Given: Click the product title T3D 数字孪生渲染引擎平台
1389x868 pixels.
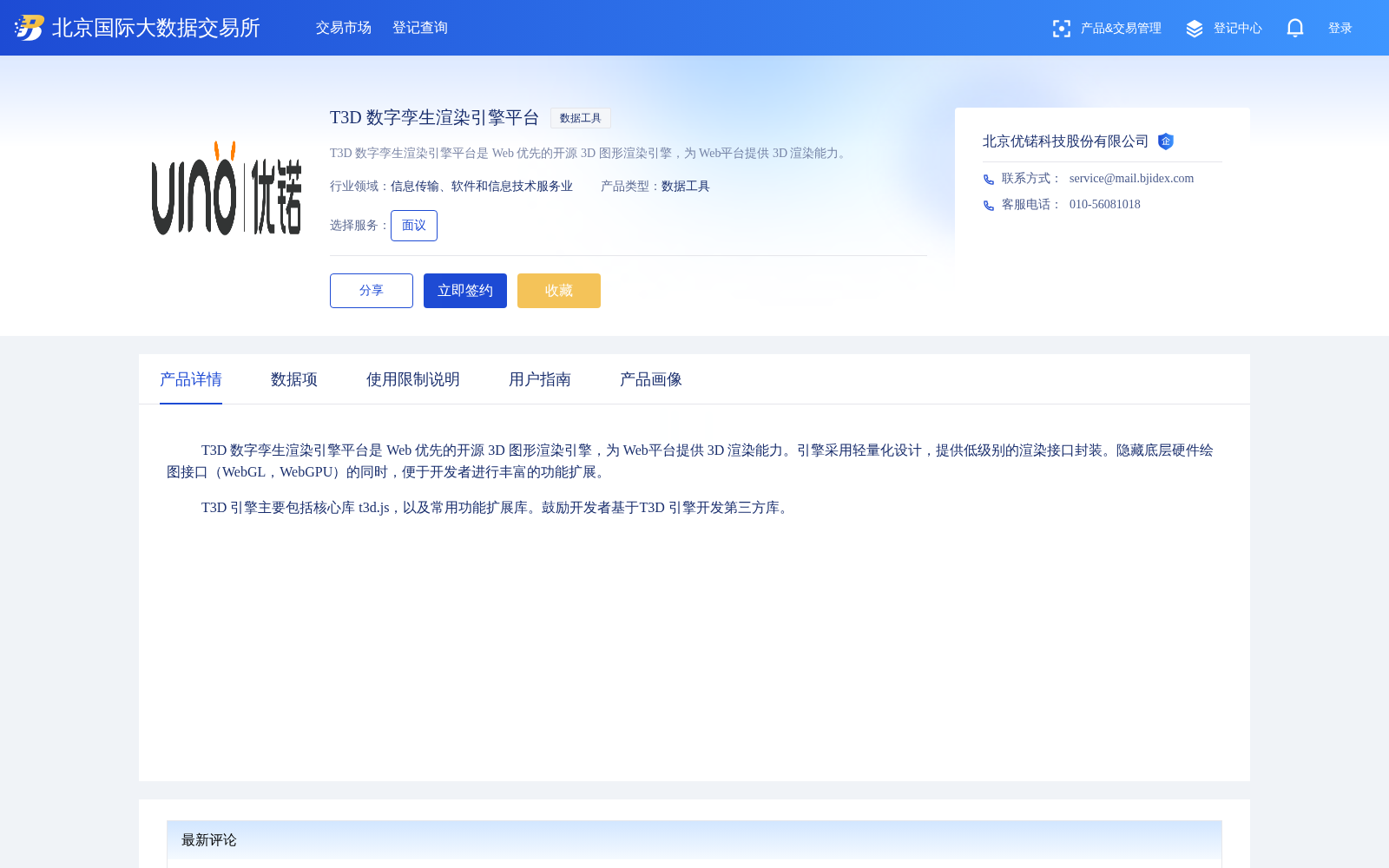Looking at the screenshot, I should (435, 118).
